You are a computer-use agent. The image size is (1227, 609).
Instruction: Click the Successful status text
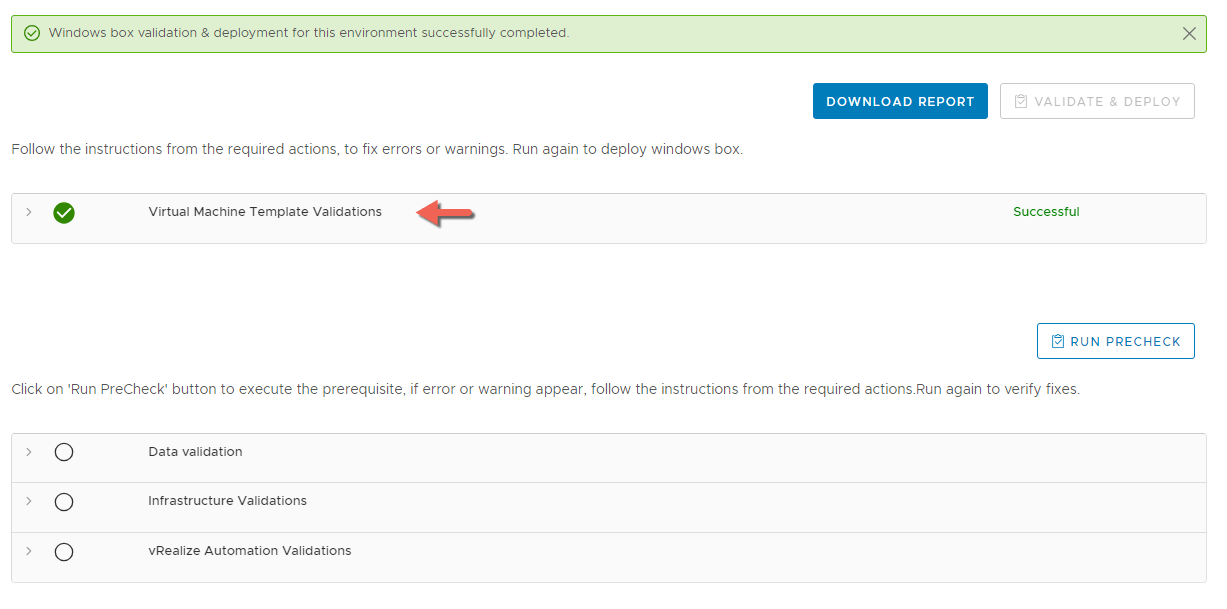click(x=1046, y=212)
